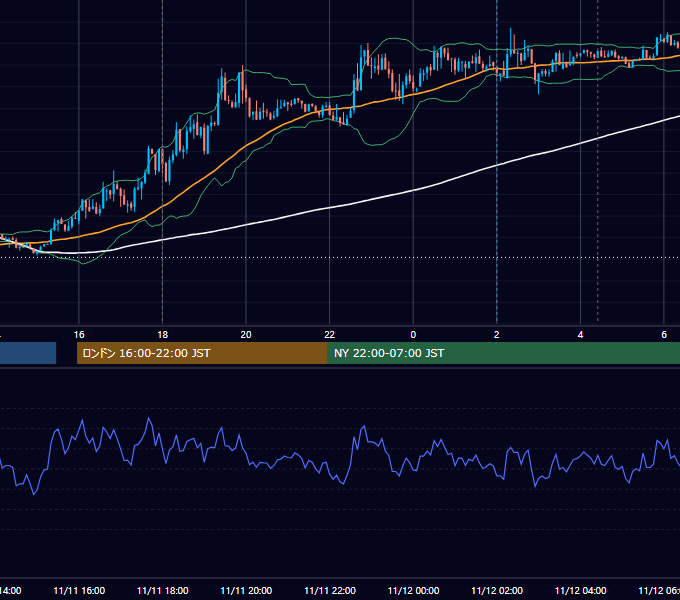Select the ロンドン 16:00-22:00 JST session bar
The width and height of the screenshot is (680, 600).
(x=202, y=353)
